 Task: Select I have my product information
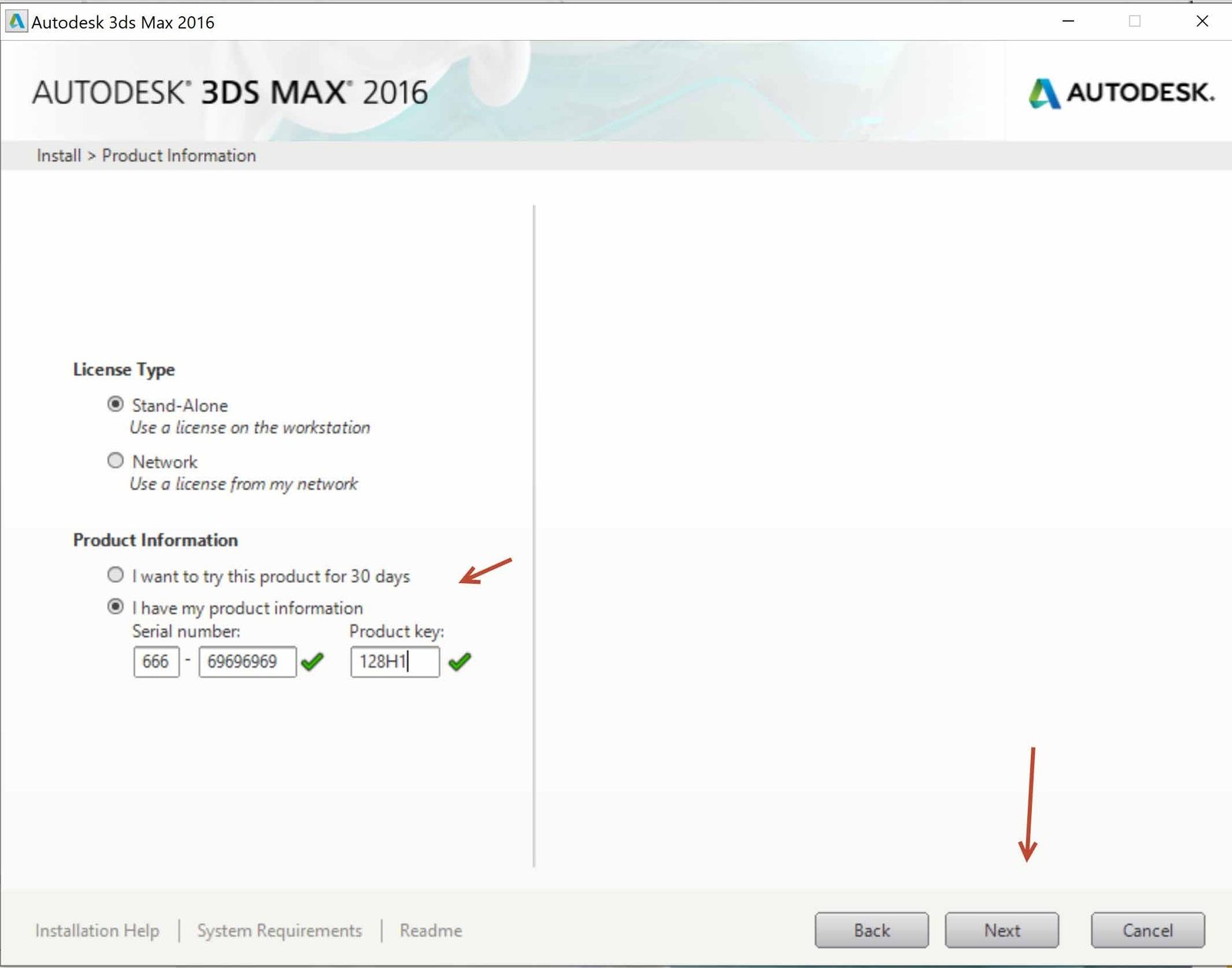coord(115,606)
